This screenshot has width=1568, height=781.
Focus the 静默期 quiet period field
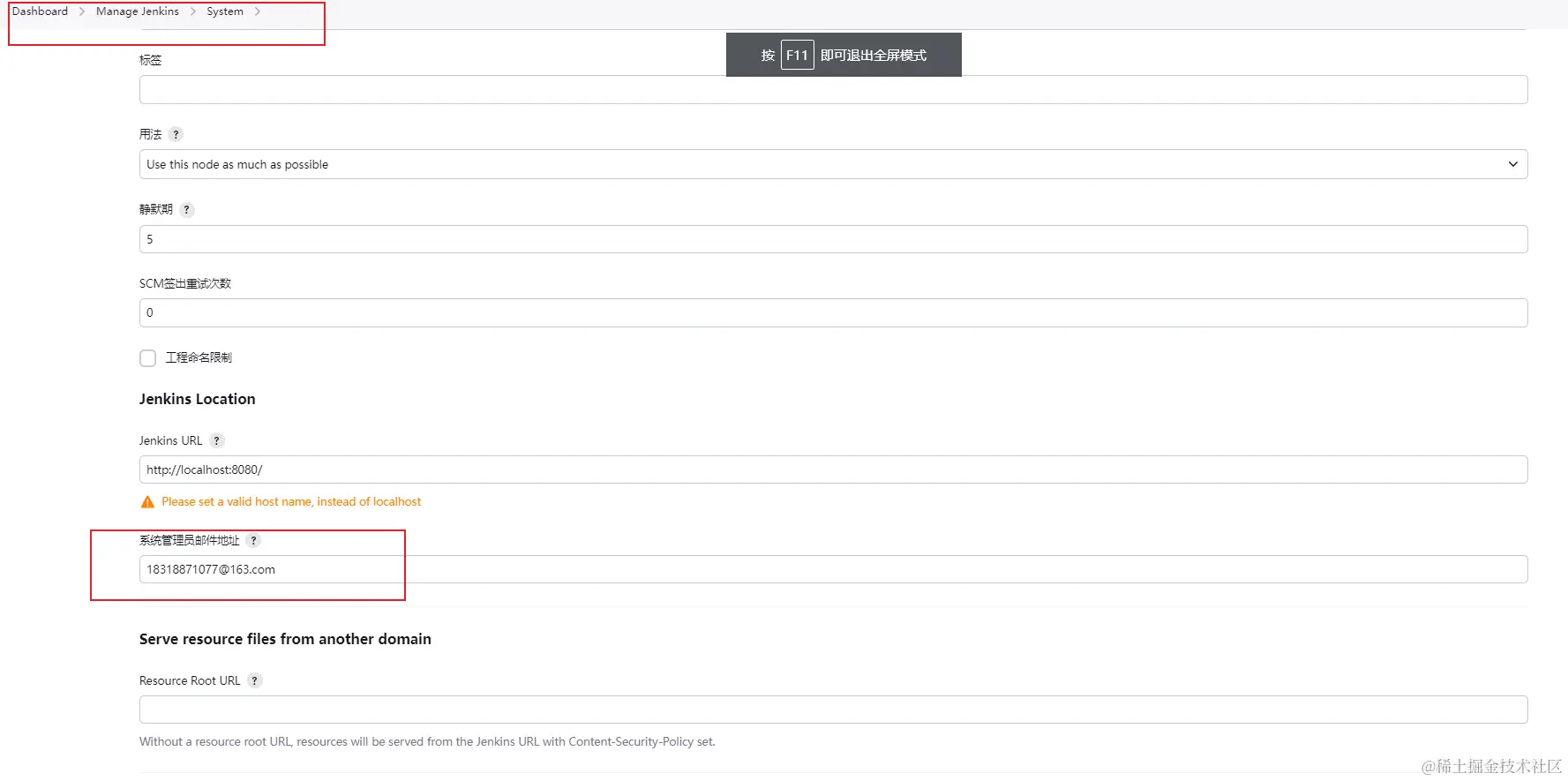833,239
